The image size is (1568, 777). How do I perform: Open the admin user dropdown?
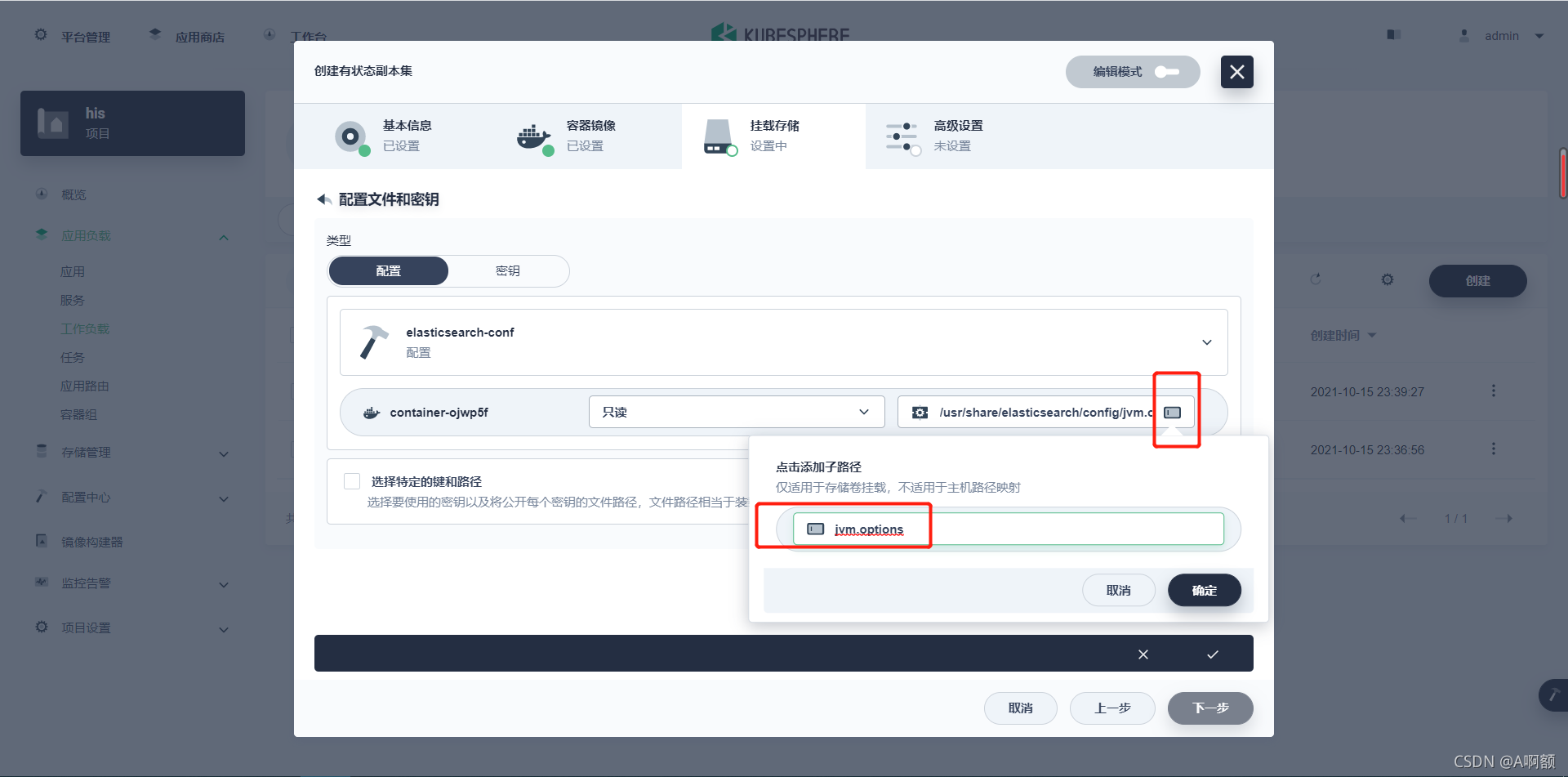coord(1501,36)
